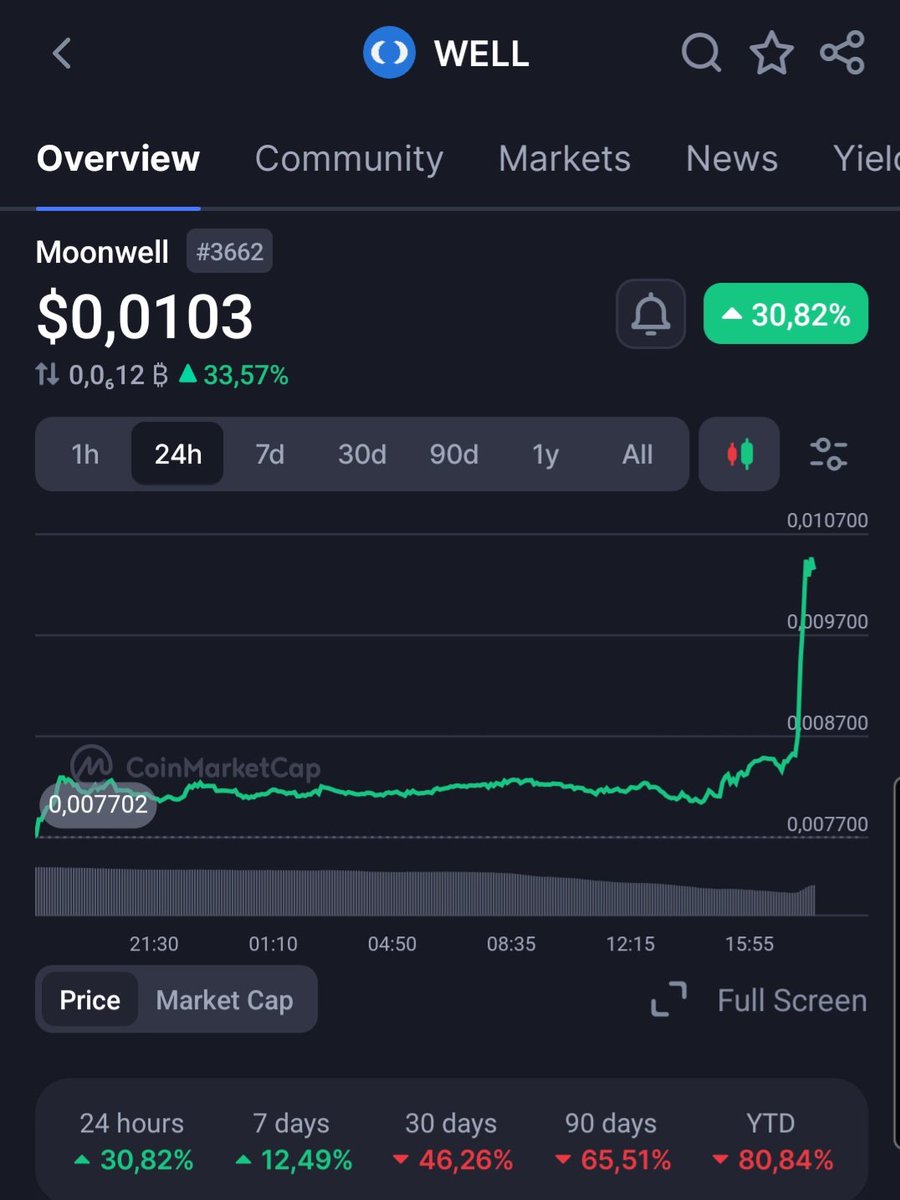Open search with magnifying glass icon

pyautogui.click(x=701, y=53)
